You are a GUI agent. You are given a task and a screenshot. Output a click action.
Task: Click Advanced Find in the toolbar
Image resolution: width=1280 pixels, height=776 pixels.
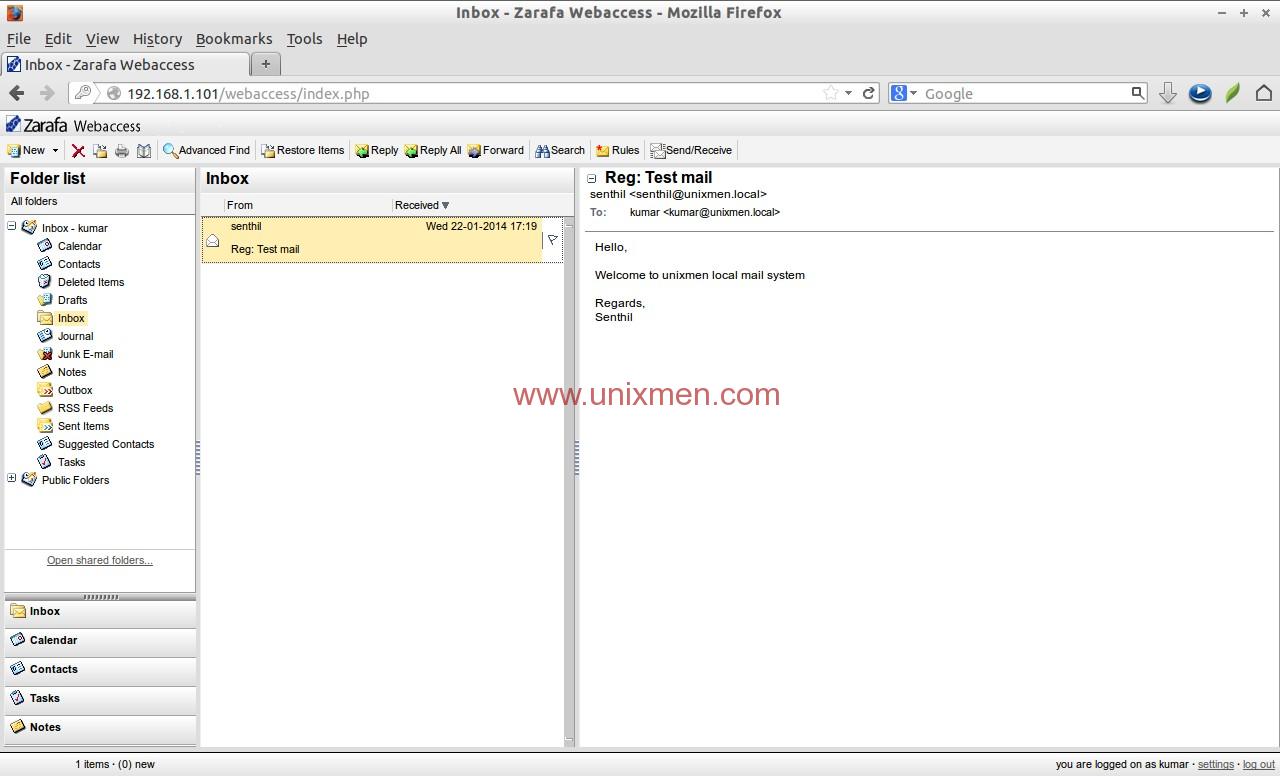[206, 150]
